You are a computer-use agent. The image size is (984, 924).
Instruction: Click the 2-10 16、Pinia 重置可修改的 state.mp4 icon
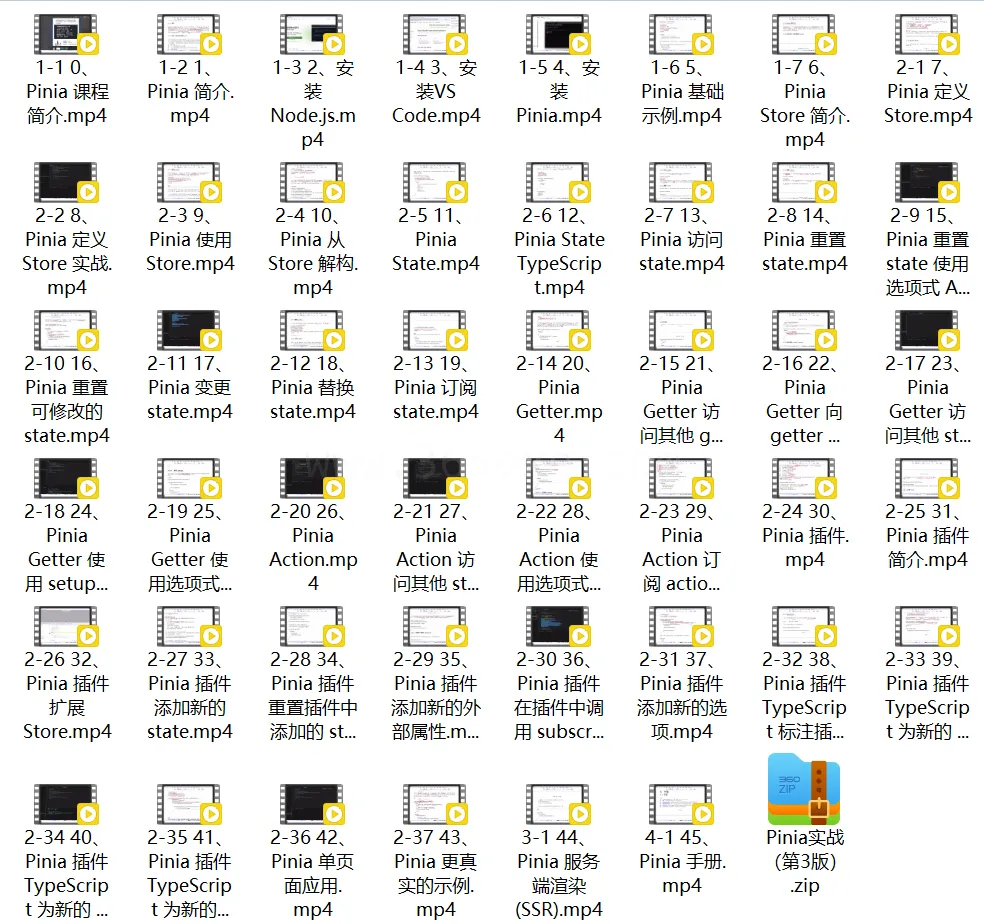[67, 330]
